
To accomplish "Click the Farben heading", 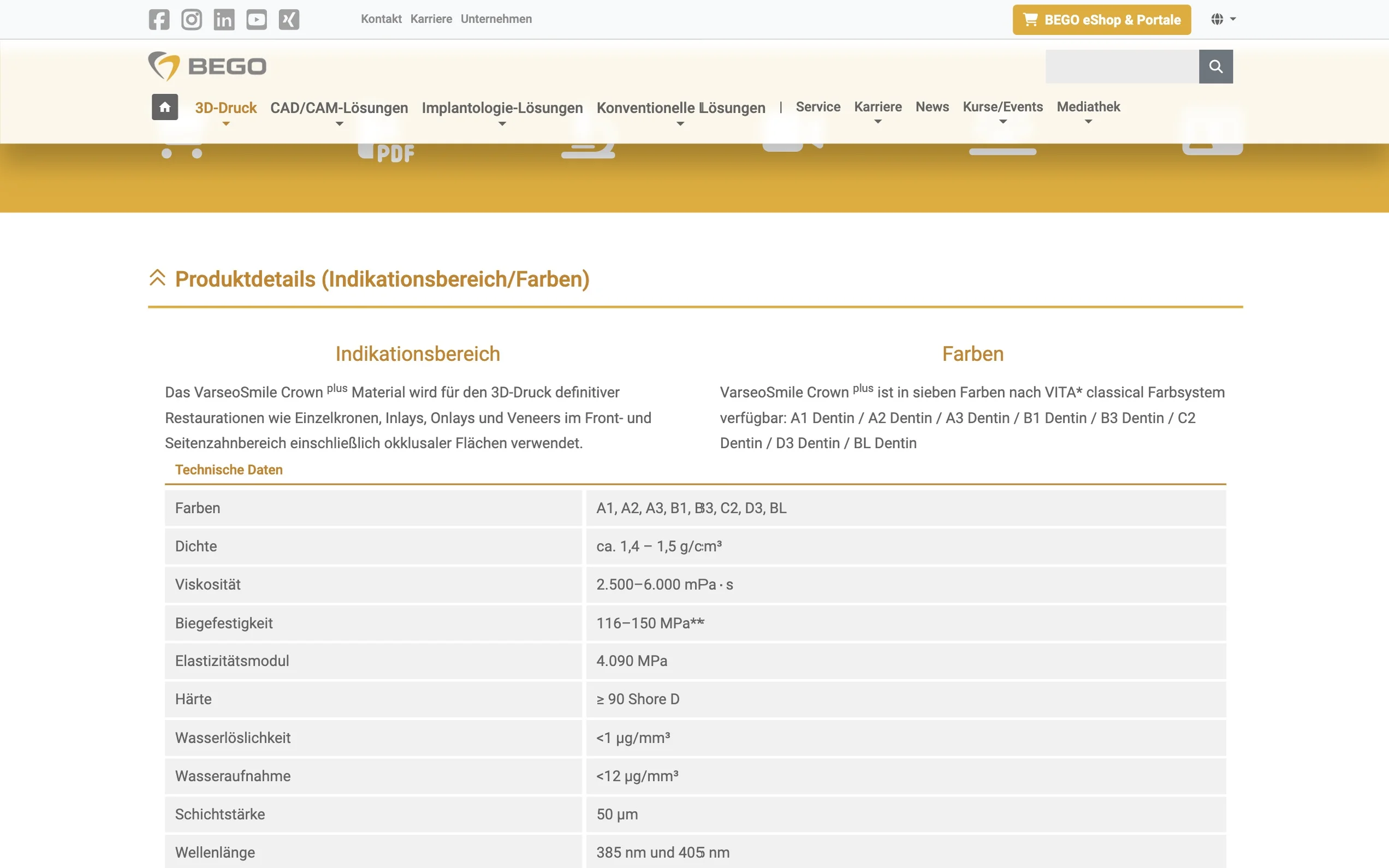I will point(973,354).
